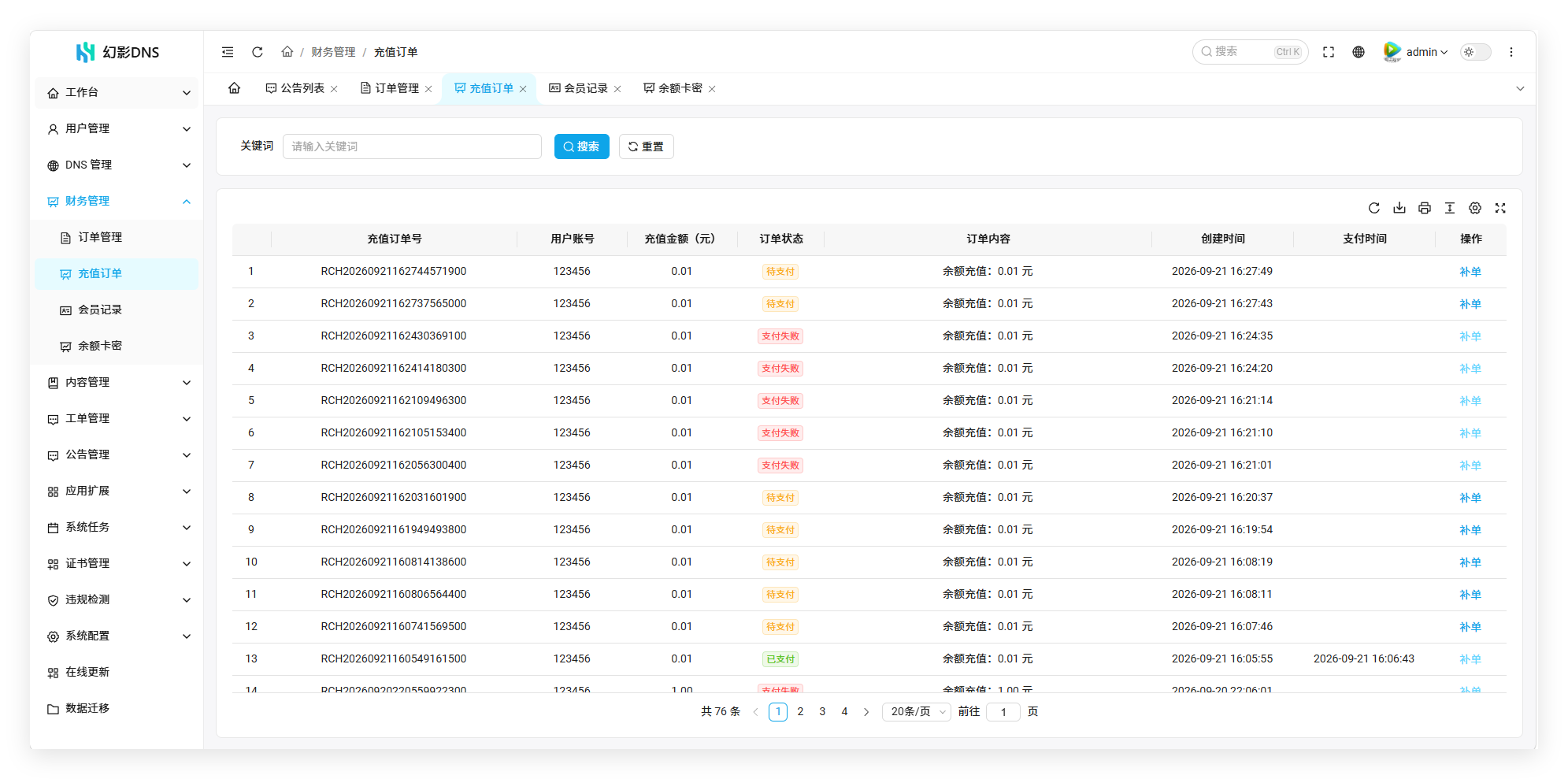Expand the 用户管理 sidebar menu
Image resolution: width=1568 pixels, height=779 pixels.
click(x=117, y=128)
